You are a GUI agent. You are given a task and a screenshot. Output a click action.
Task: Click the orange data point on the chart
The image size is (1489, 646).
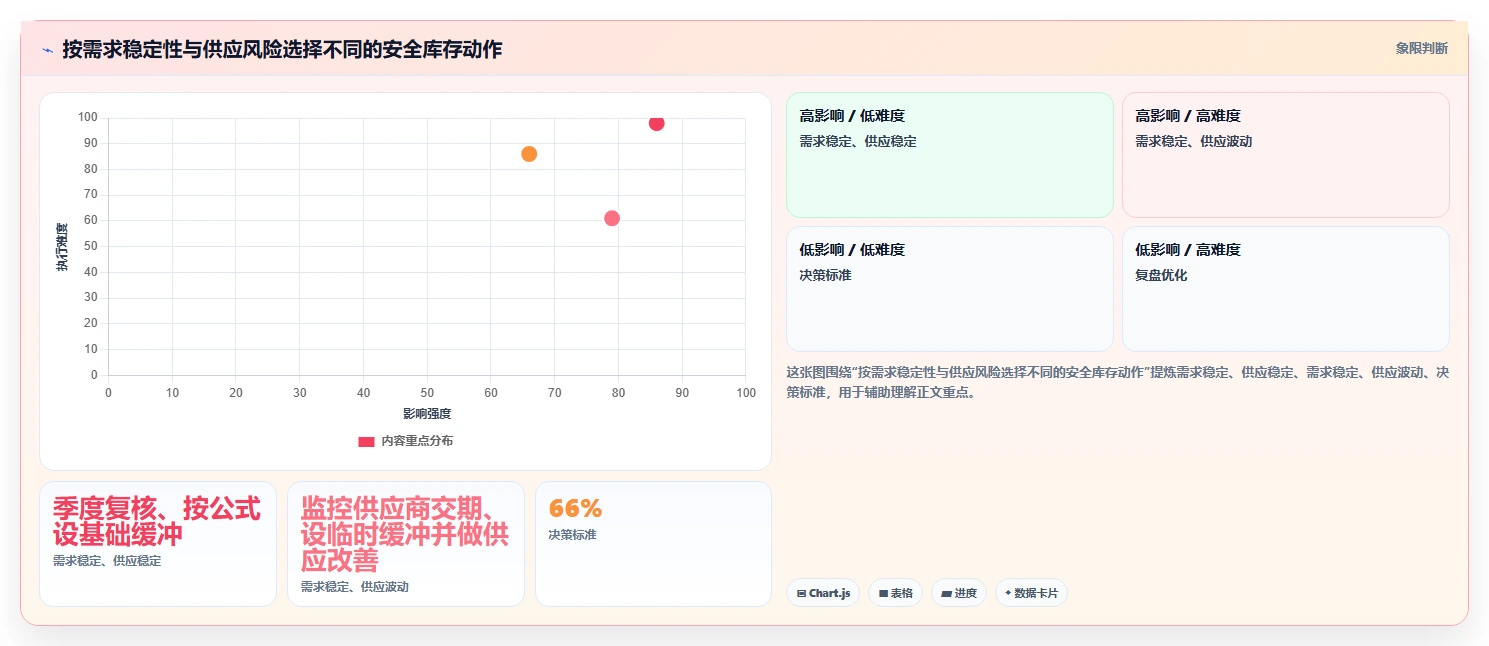click(x=529, y=154)
